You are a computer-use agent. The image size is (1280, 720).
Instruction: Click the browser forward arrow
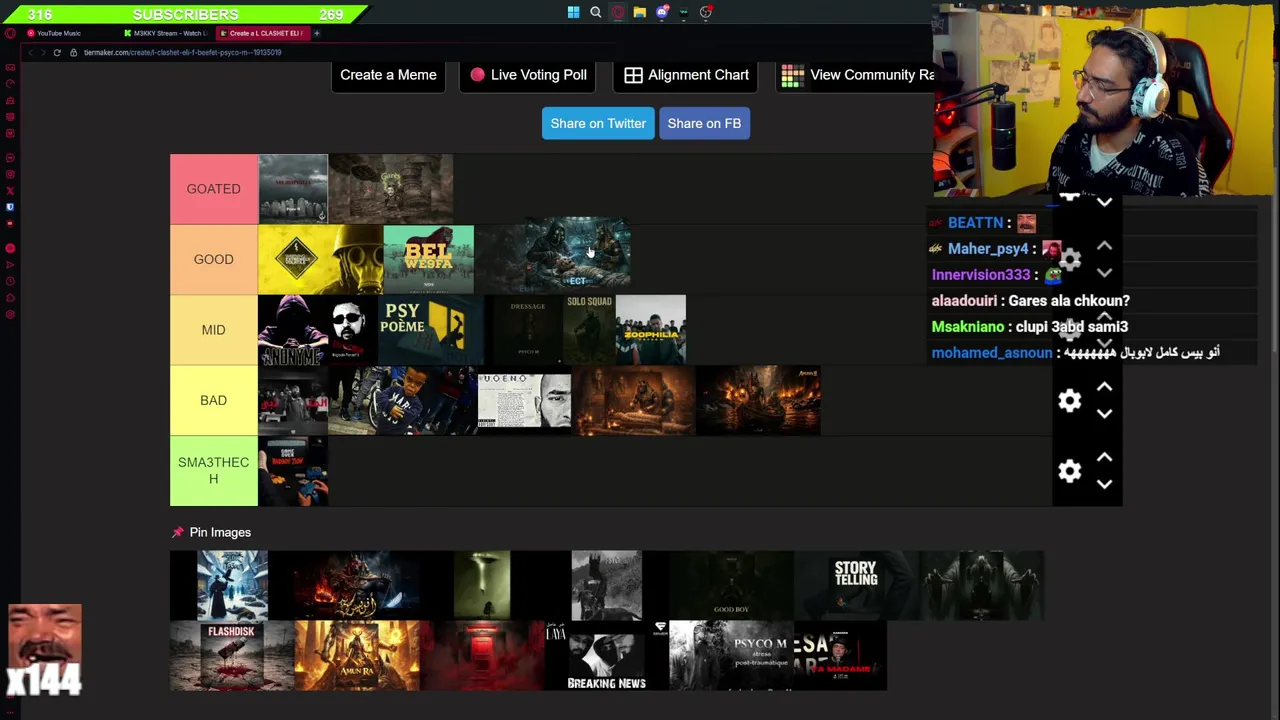tap(43, 52)
